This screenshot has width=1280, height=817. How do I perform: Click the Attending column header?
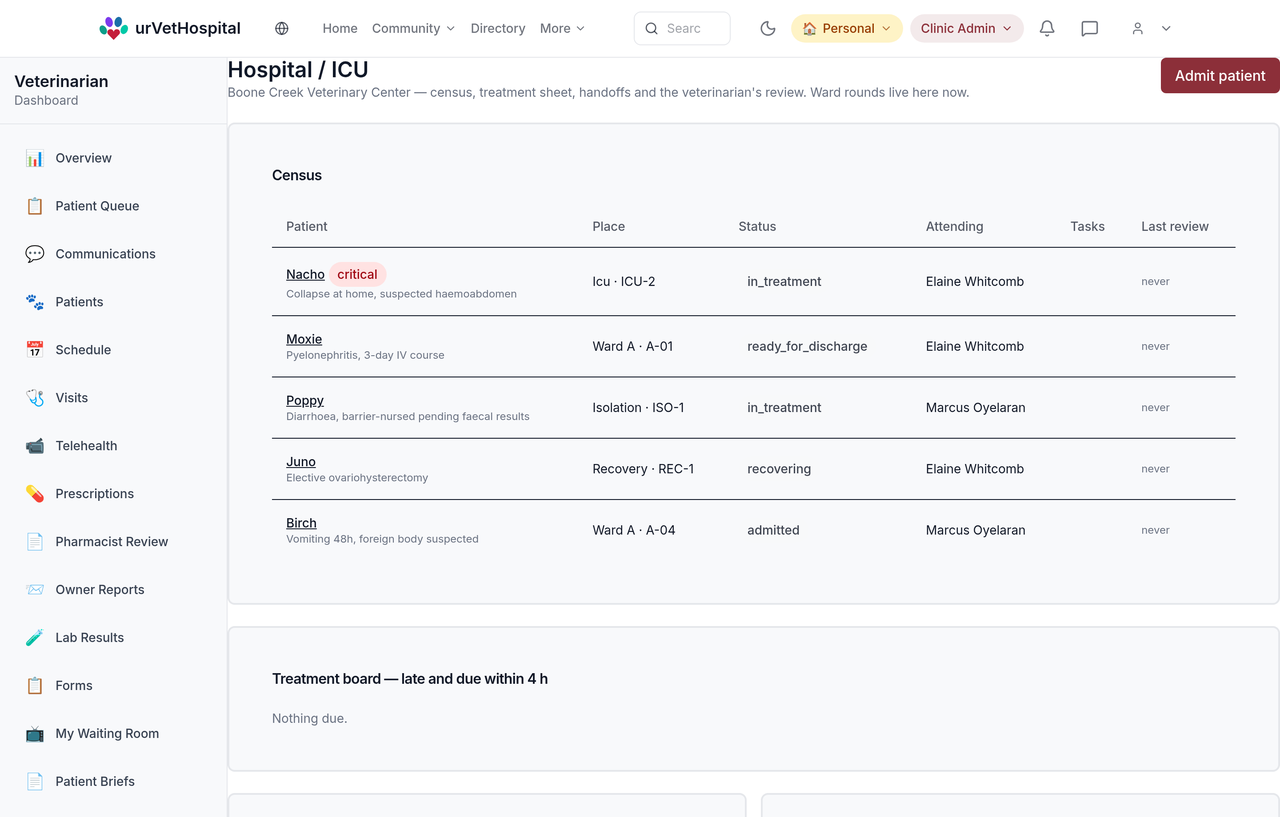(954, 226)
